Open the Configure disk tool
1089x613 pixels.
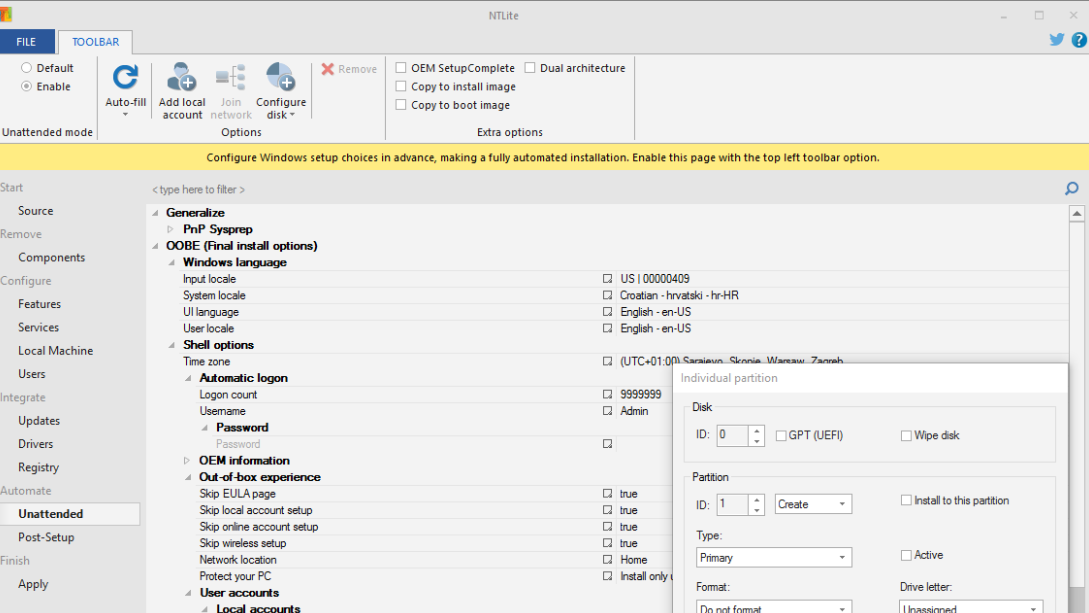(x=281, y=90)
